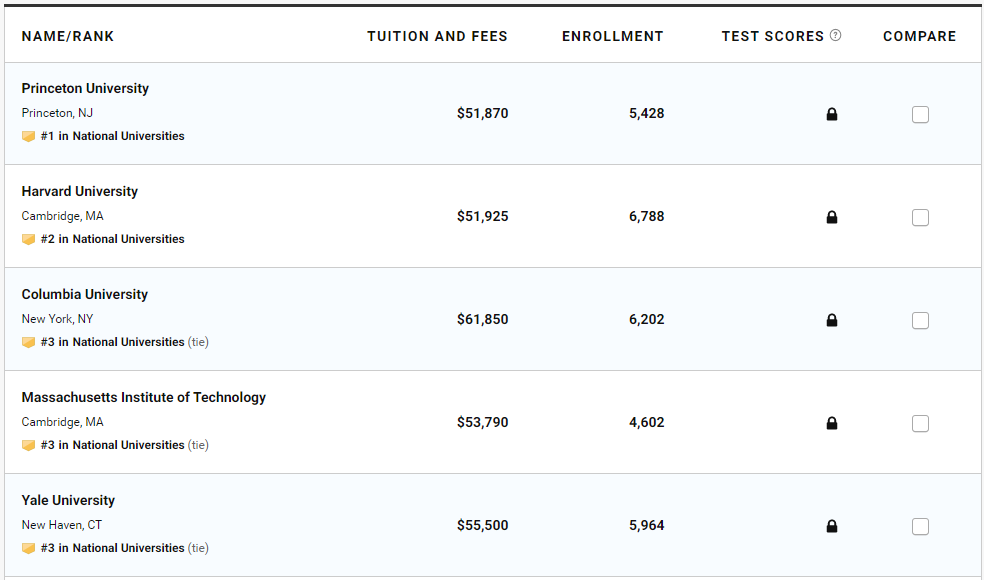This screenshot has height=580, width=984.
Task: Click Yale University's test scores lock icon
Action: (x=832, y=527)
